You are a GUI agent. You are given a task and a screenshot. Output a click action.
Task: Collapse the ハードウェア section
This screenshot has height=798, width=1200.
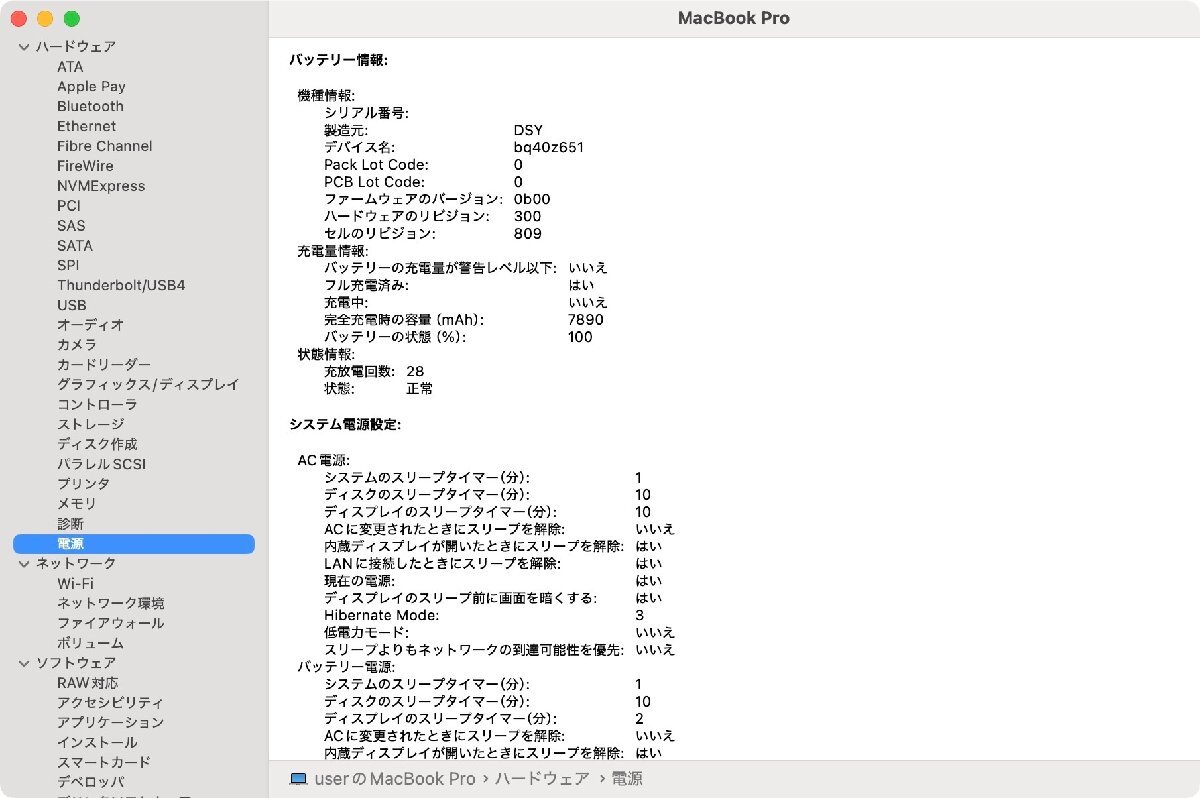(x=22, y=46)
